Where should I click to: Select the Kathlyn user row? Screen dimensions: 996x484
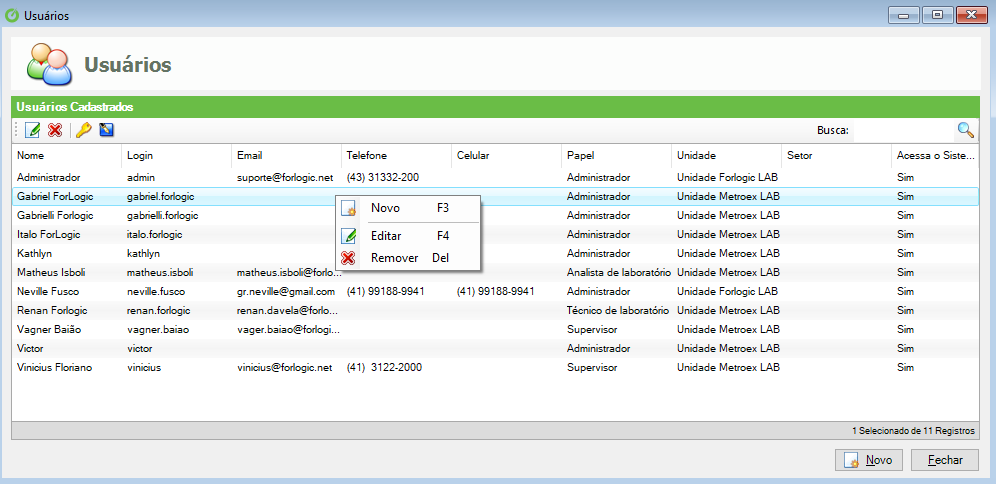[x=495, y=253]
